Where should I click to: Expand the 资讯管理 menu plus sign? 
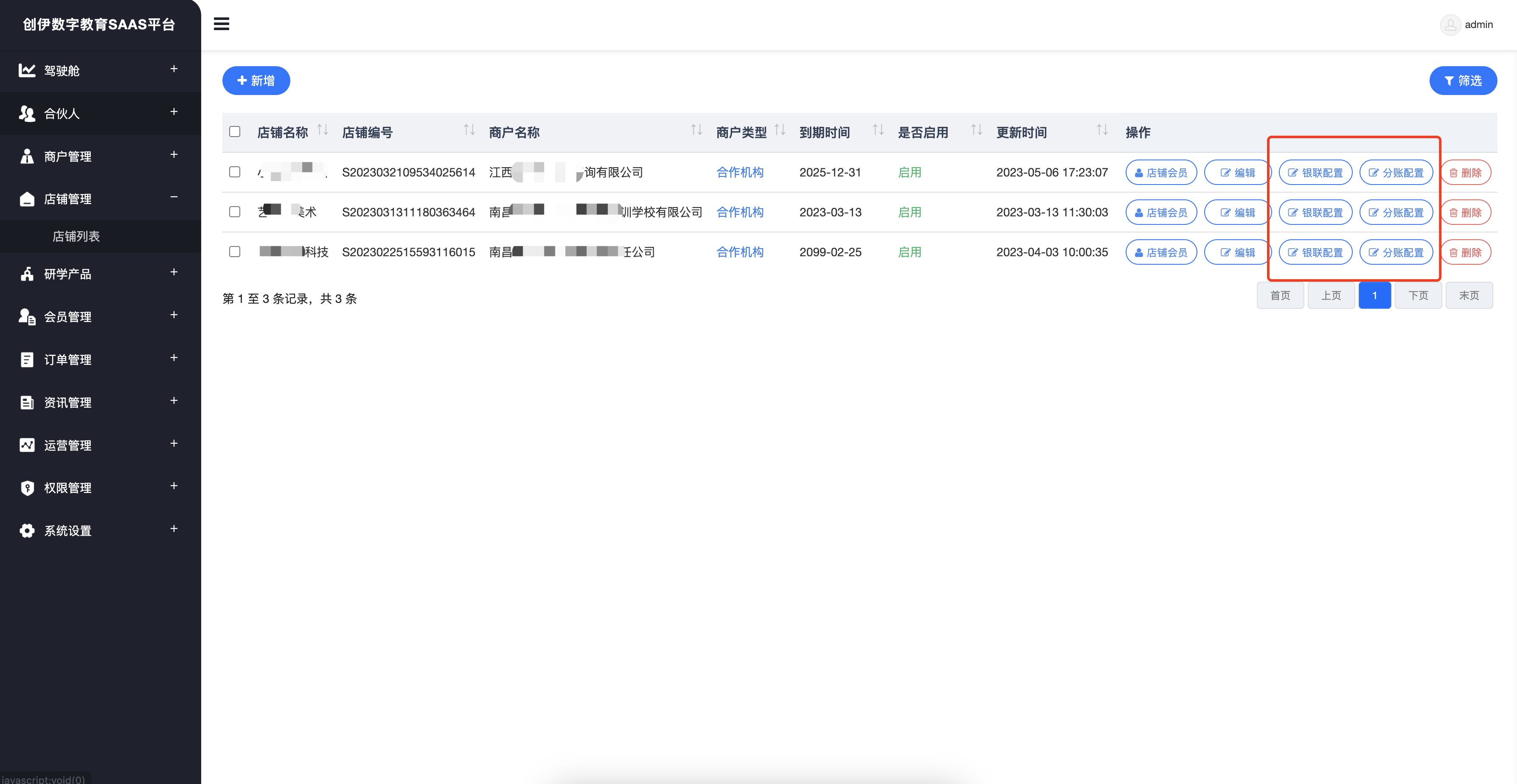pos(174,401)
